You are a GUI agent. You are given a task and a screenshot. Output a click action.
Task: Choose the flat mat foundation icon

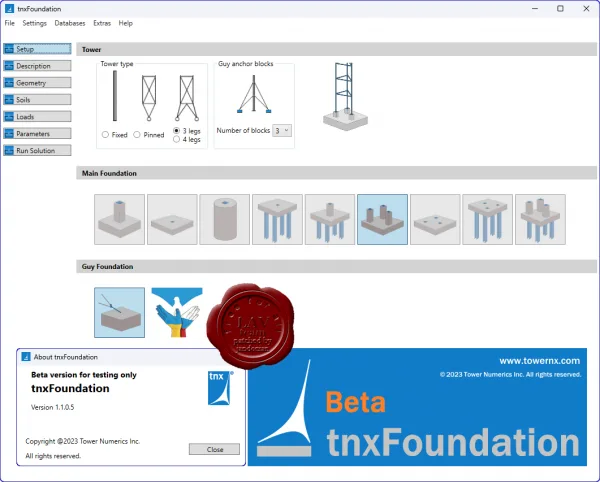tap(172, 219)
